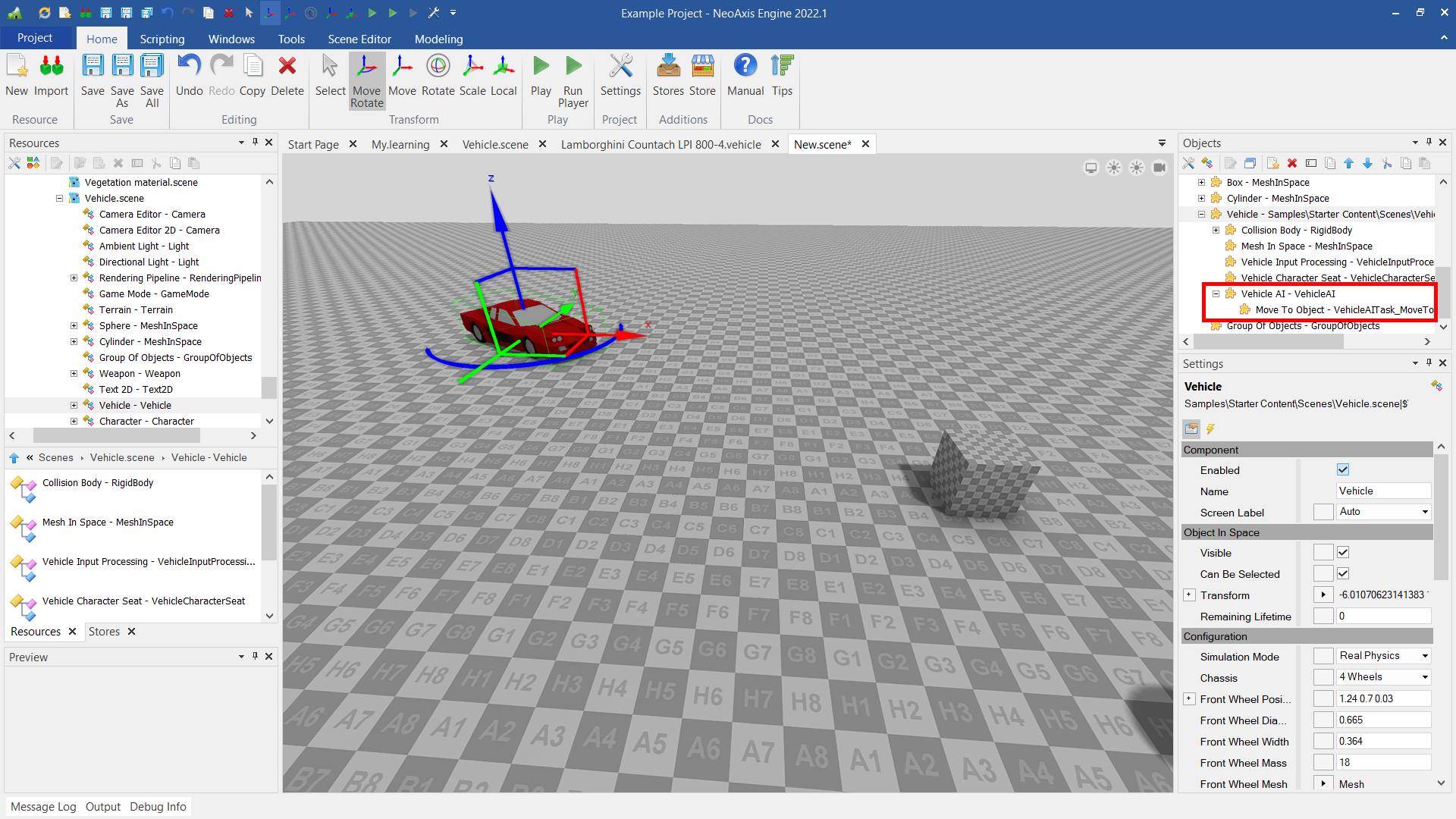Open the Message Log panel
The width and height of the screenshot is (1456, 819).
[43, 806]
